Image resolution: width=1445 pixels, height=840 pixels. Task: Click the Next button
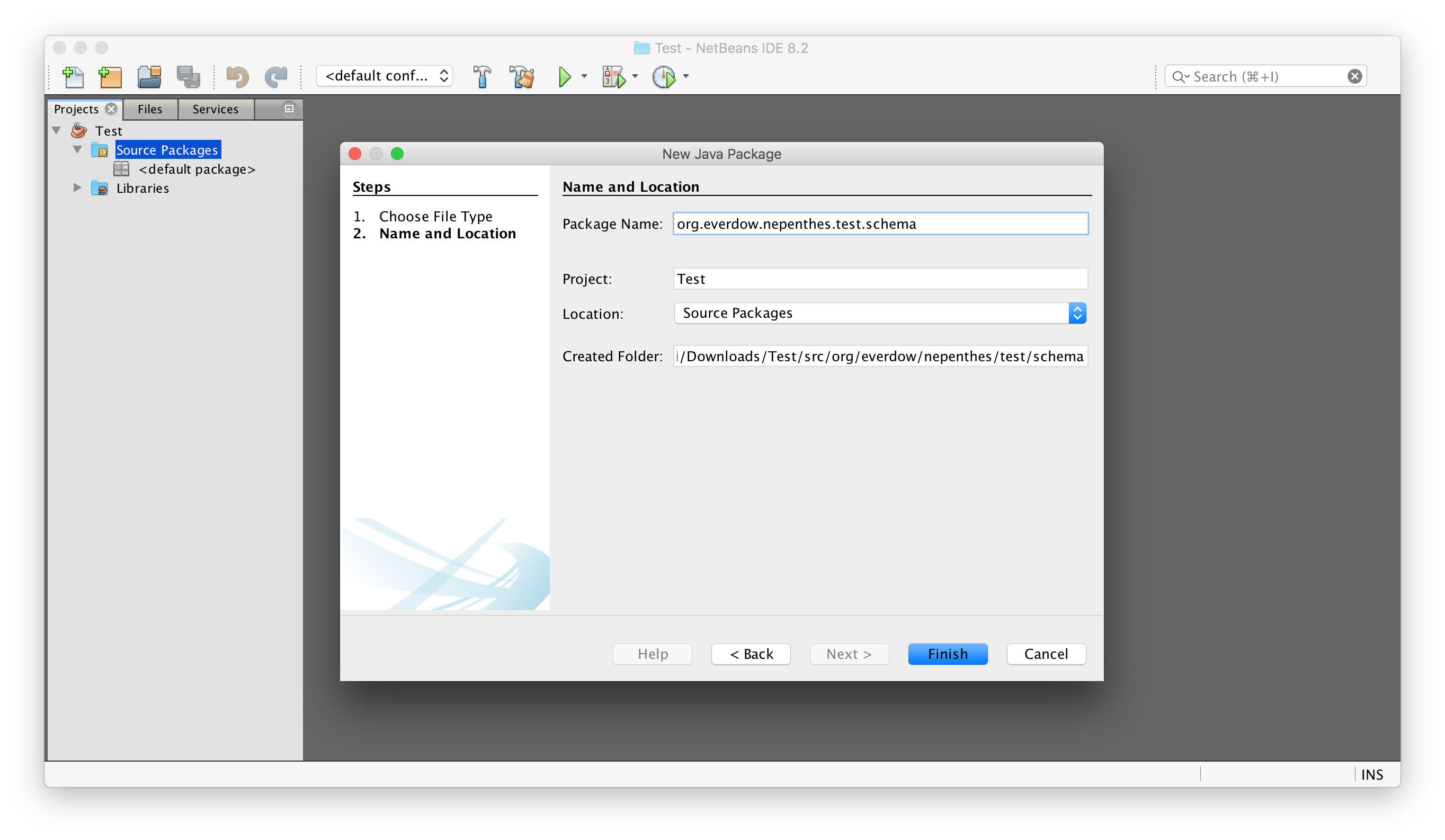[849, 654]
